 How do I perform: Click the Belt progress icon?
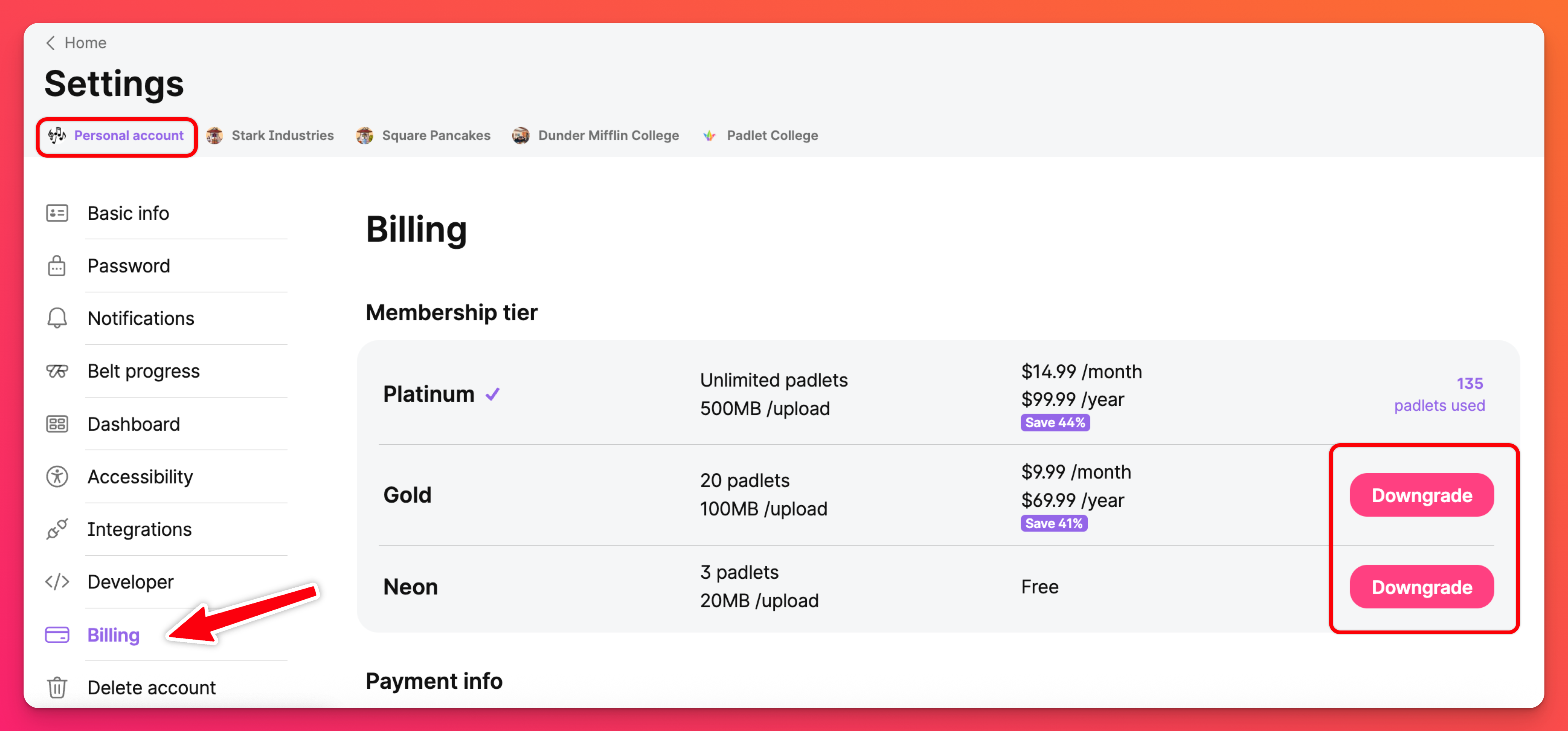point(57,371)
